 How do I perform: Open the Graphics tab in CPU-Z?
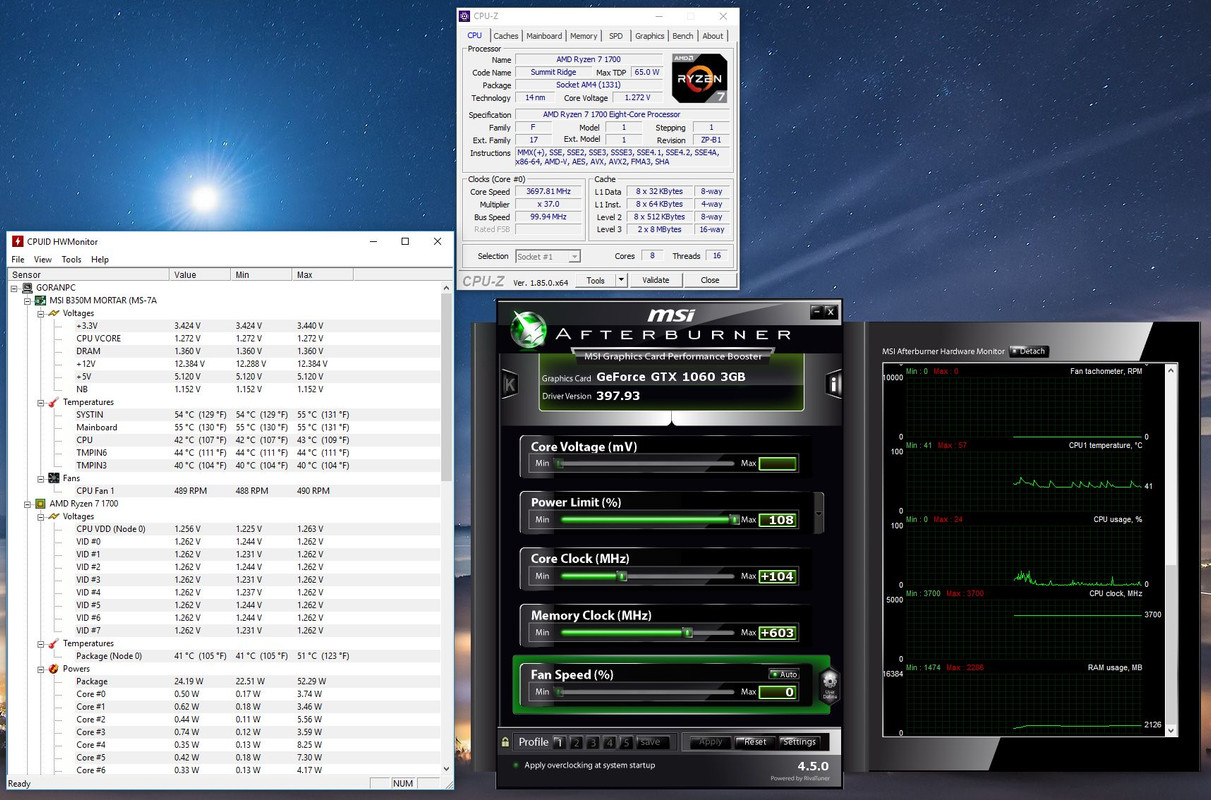coord(650,36)
